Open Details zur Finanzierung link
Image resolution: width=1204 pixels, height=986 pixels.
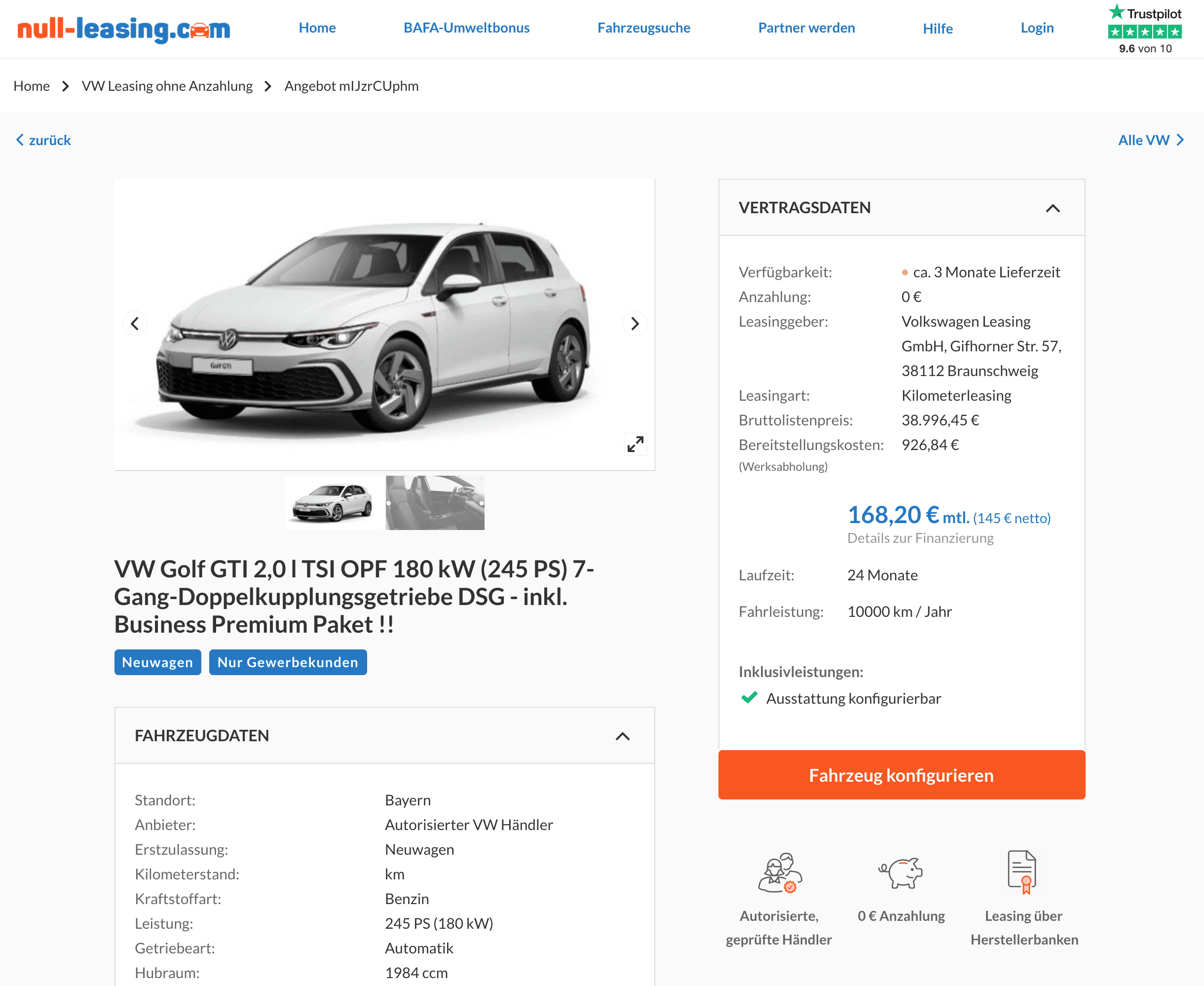920,538
